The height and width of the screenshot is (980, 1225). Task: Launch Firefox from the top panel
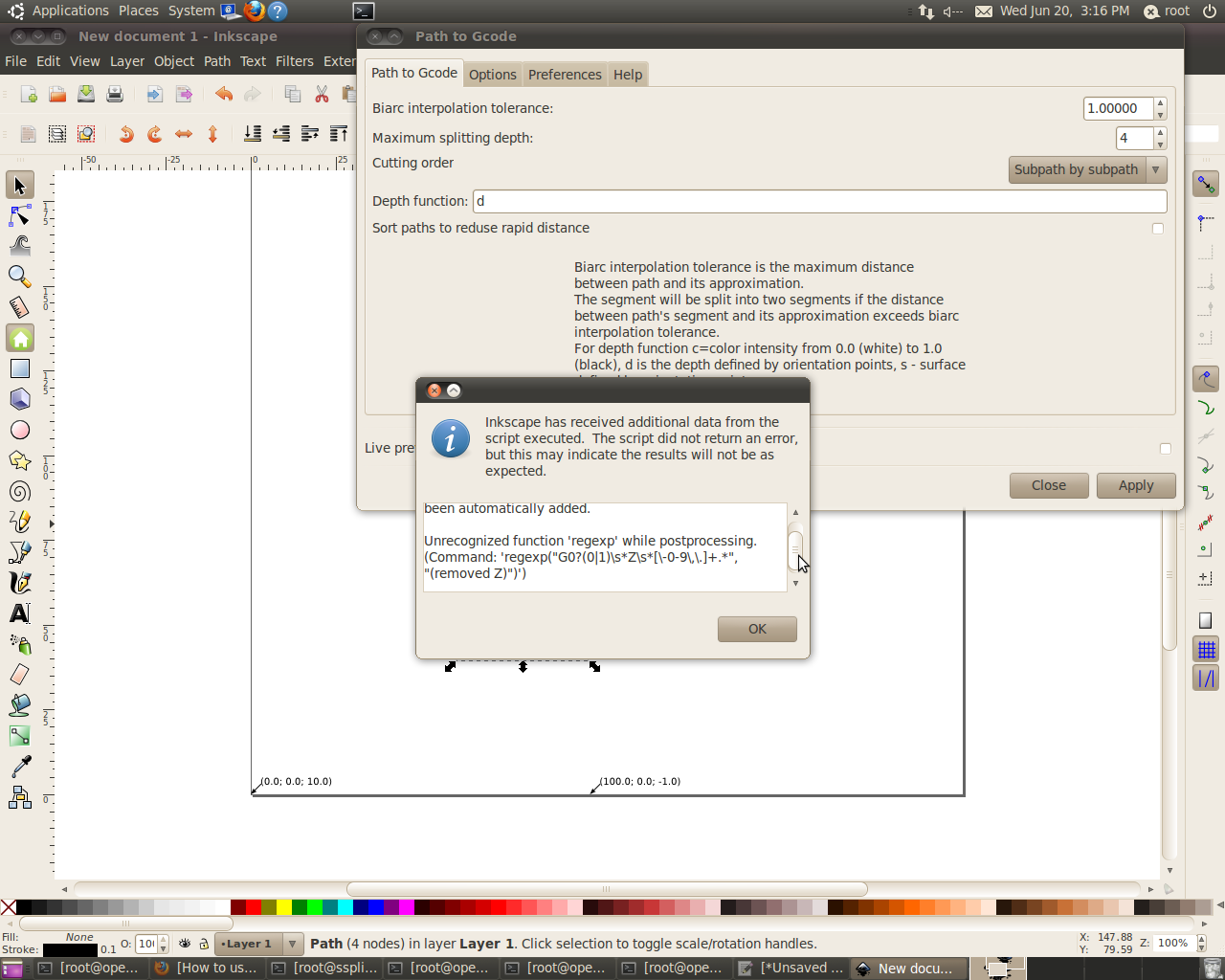coord(254,11)
